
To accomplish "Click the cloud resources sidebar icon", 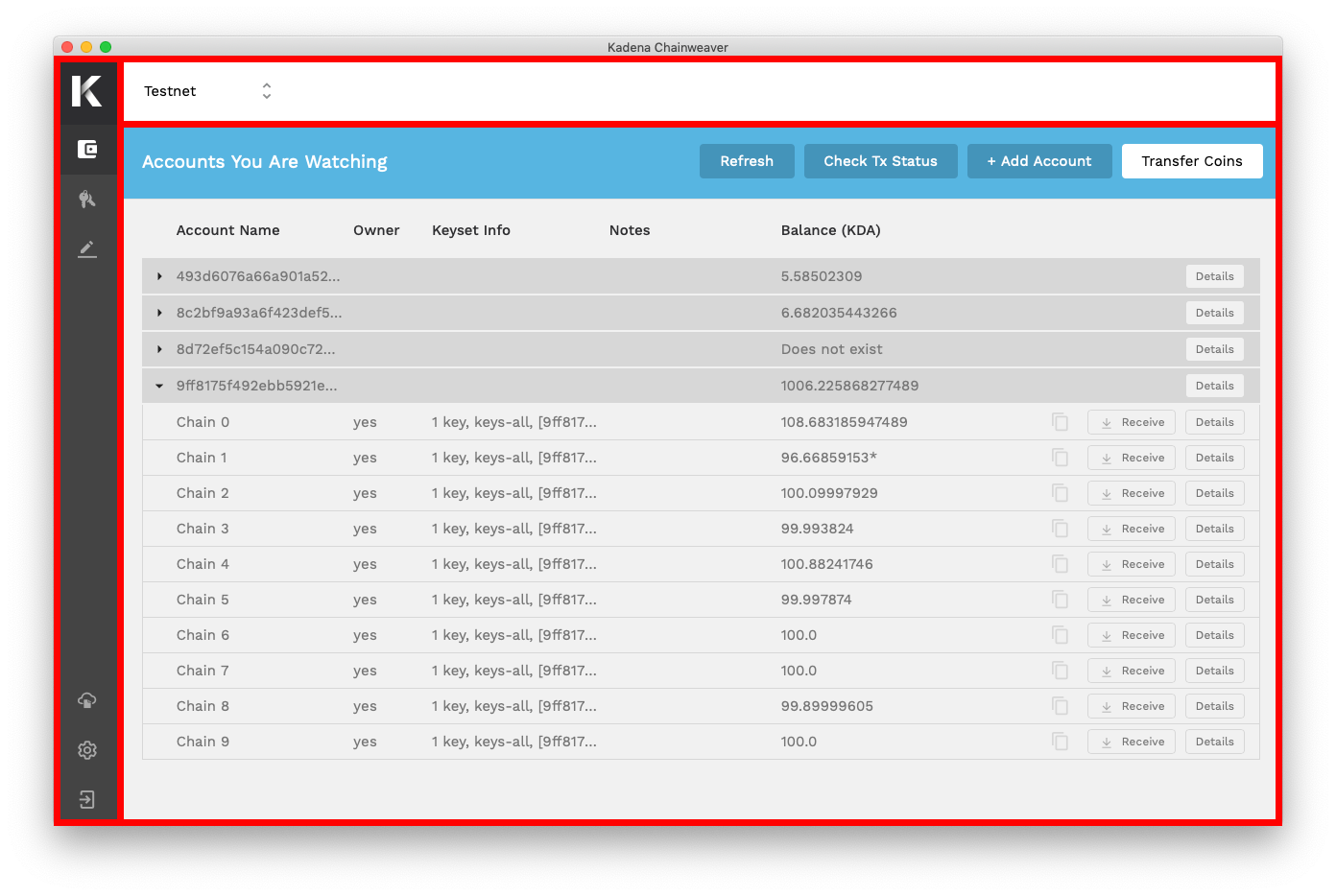I will pos(87,700).
